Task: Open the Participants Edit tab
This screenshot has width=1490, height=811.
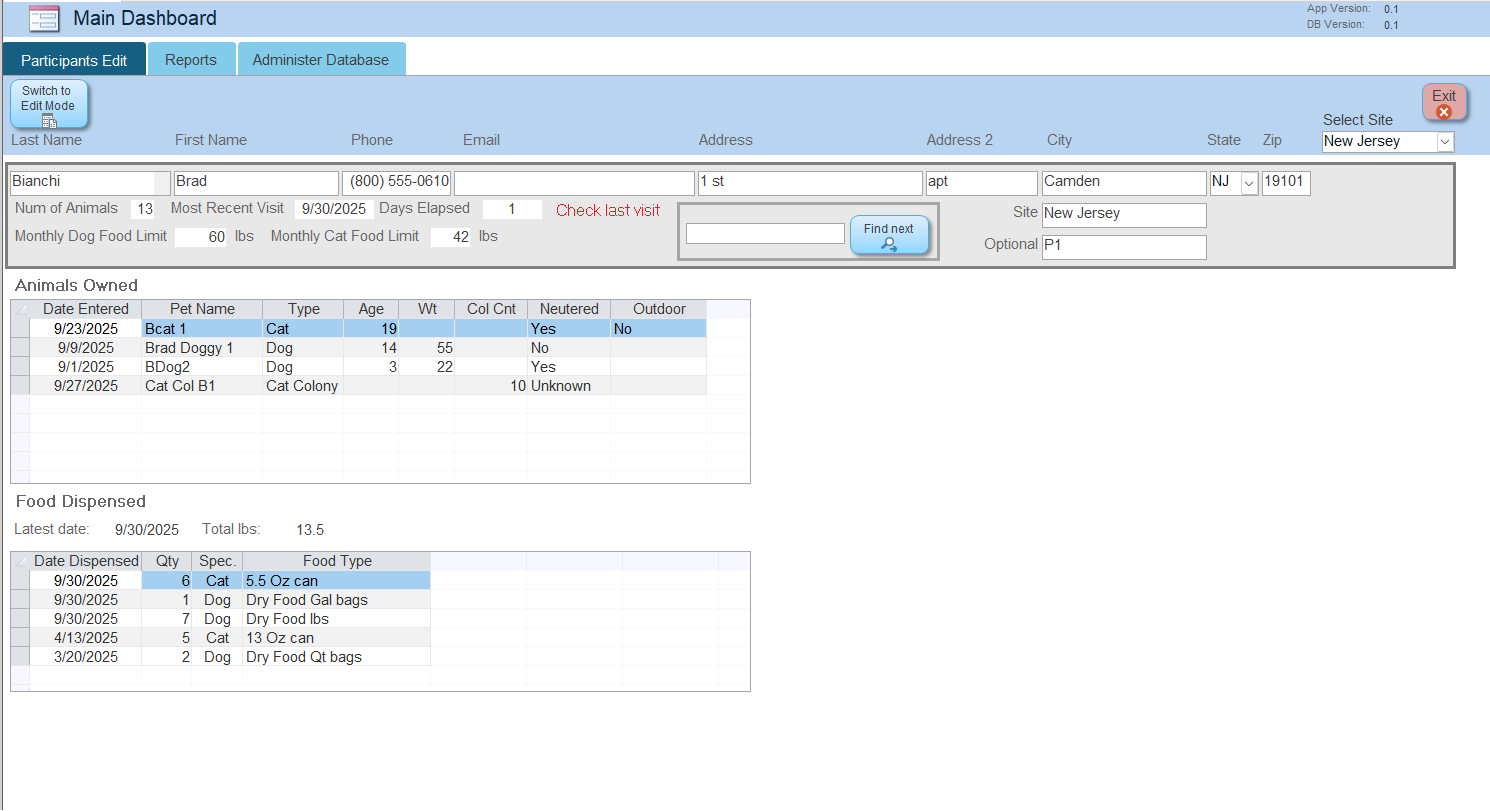Action: pos(74,60)
